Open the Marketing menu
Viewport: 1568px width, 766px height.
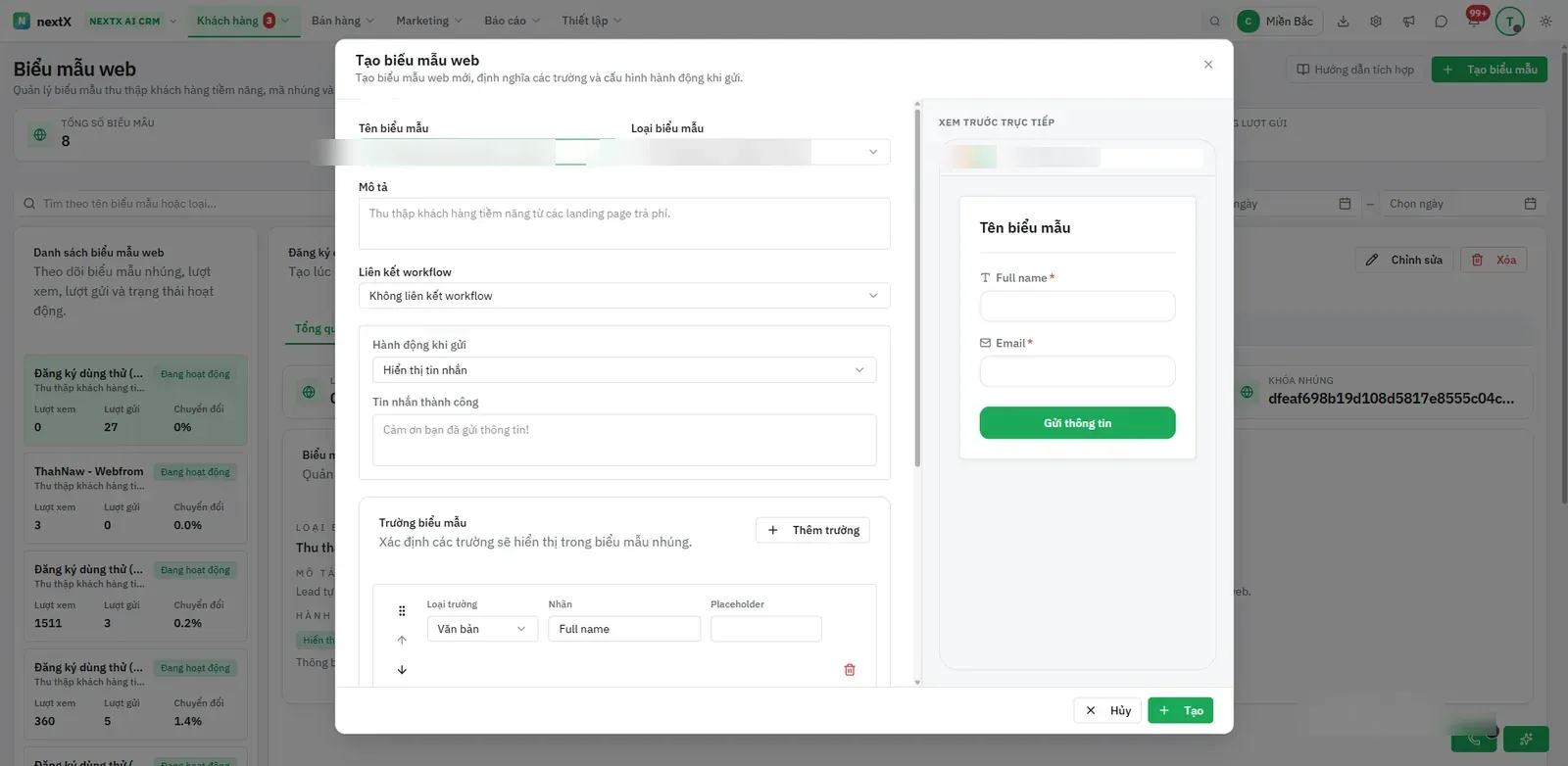coord(429,21)
